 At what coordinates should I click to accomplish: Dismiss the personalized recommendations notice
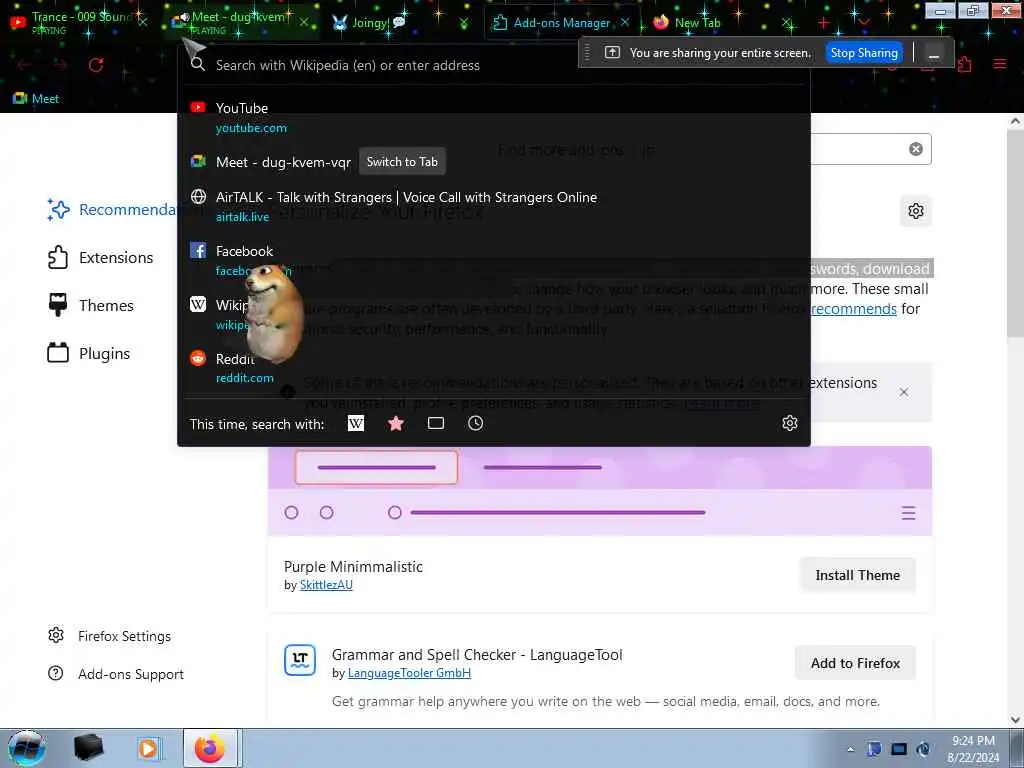tap(904, 392)
